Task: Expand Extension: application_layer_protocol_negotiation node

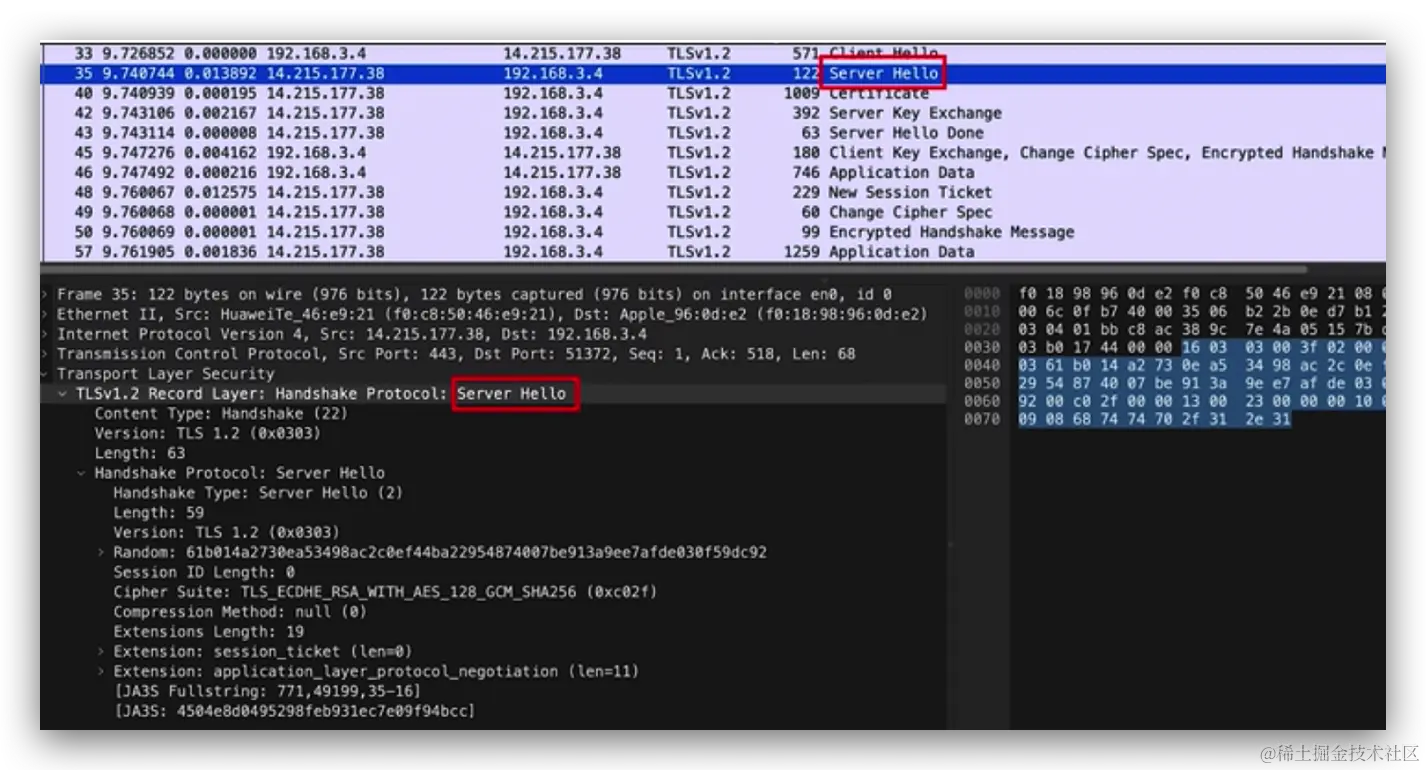Action: click(x=102, y=671)
